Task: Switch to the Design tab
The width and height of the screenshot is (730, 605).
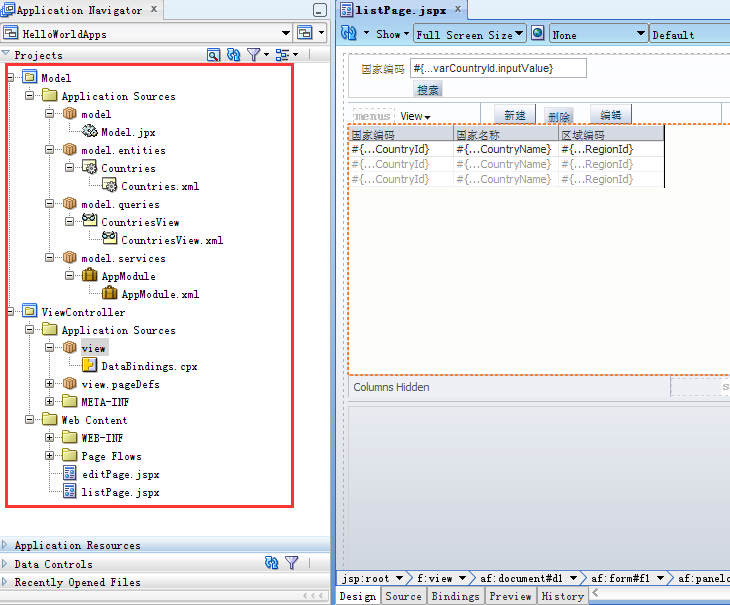Action: (x=358, y=596)
